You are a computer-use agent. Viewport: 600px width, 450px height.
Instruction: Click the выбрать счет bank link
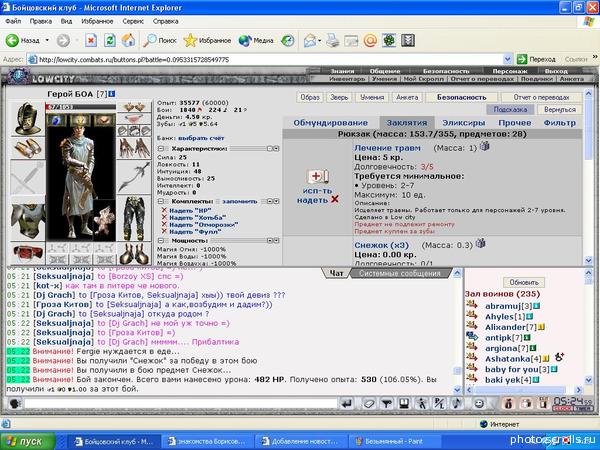tap(201, 138)
